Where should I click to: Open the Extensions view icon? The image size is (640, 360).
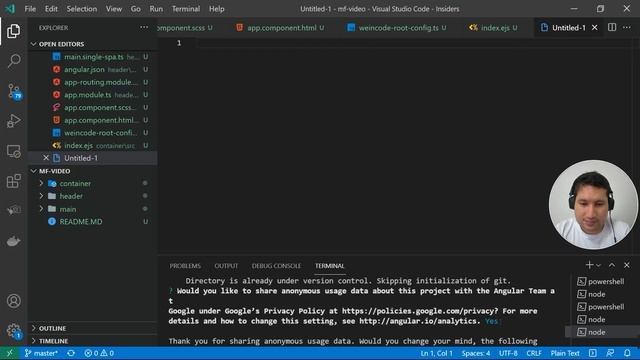(13, 181)
